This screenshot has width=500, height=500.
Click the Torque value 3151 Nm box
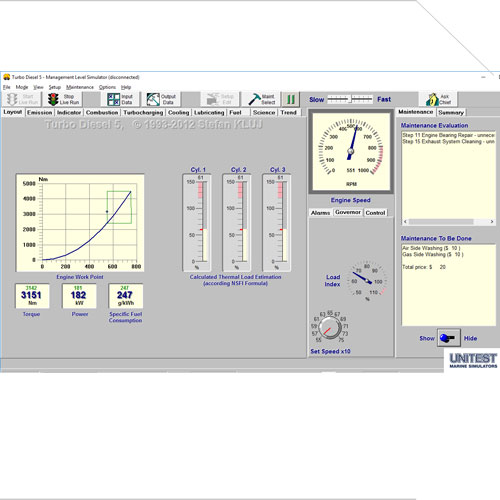[x=32, y=296]
